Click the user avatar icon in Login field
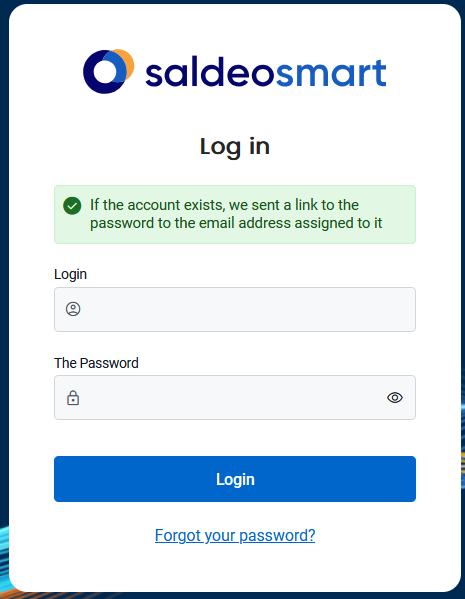 click(73, 309)
